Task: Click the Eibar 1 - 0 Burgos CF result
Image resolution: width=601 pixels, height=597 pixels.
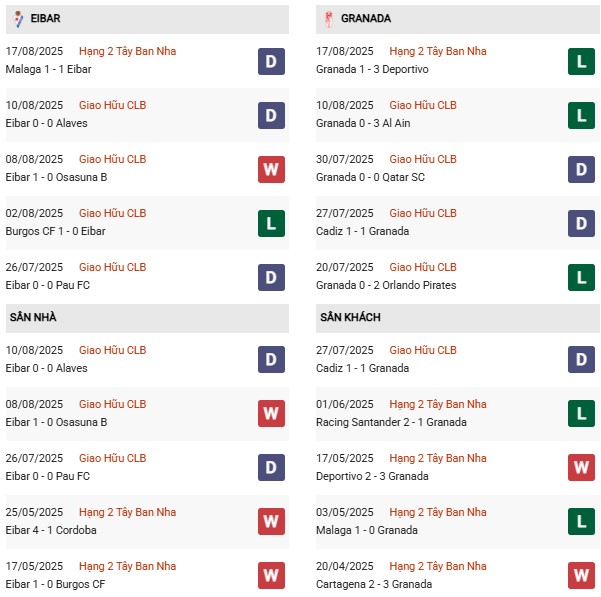Action: (x=53, y=584)
